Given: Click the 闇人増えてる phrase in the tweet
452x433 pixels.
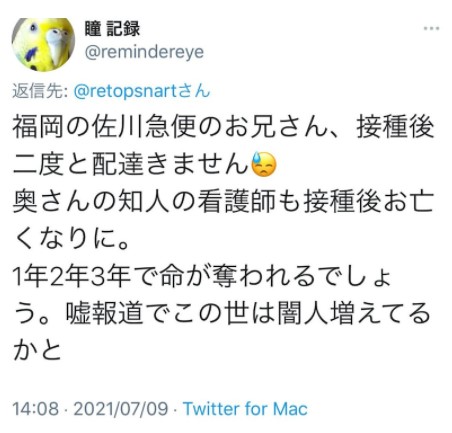Looking at the screenshot, I should (x=354, y=314).
